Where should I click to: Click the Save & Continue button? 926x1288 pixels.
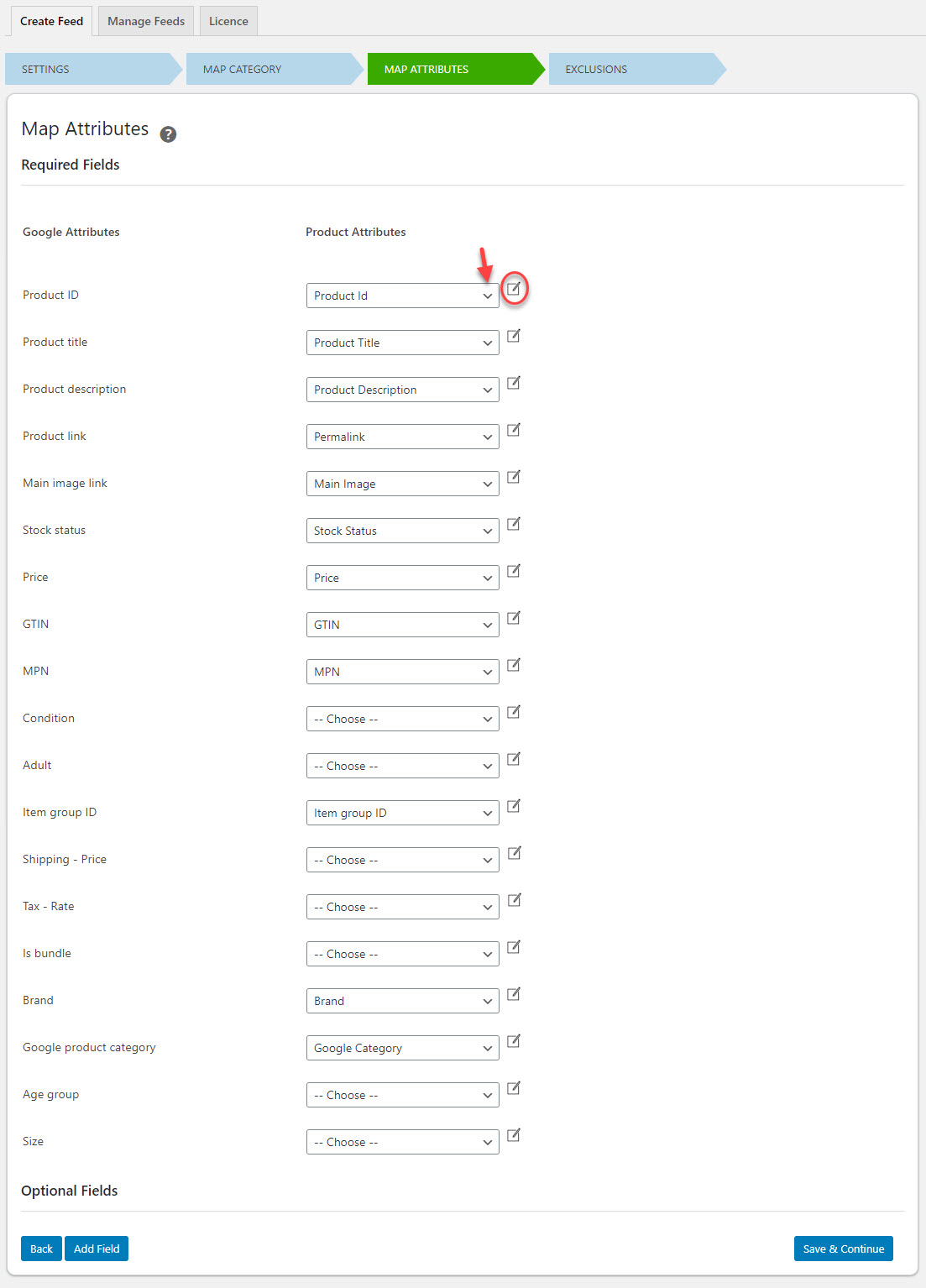click(x=843, y=1249)
